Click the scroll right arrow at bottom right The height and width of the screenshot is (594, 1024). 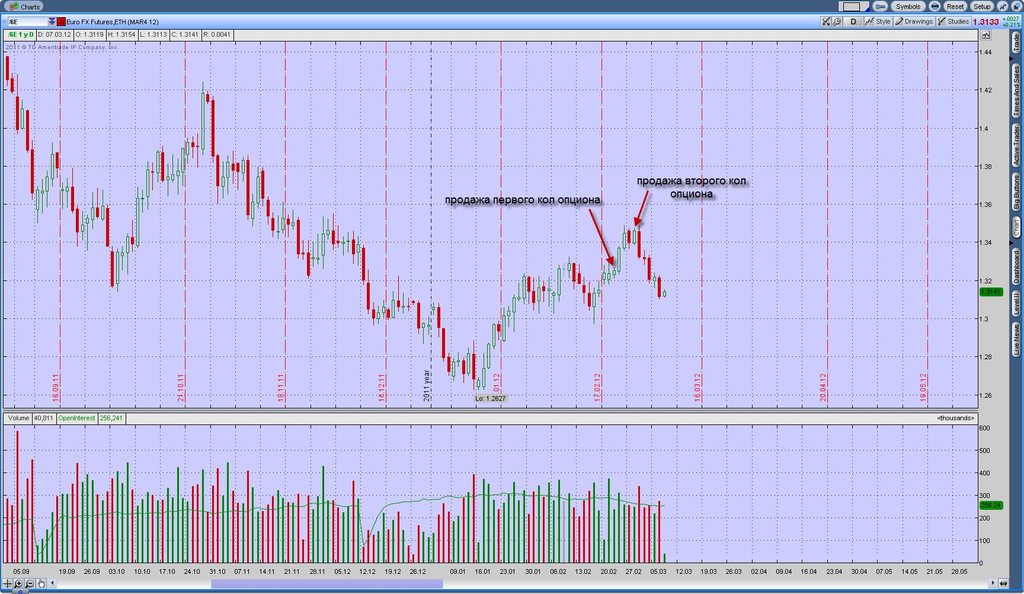click(993, 583)
